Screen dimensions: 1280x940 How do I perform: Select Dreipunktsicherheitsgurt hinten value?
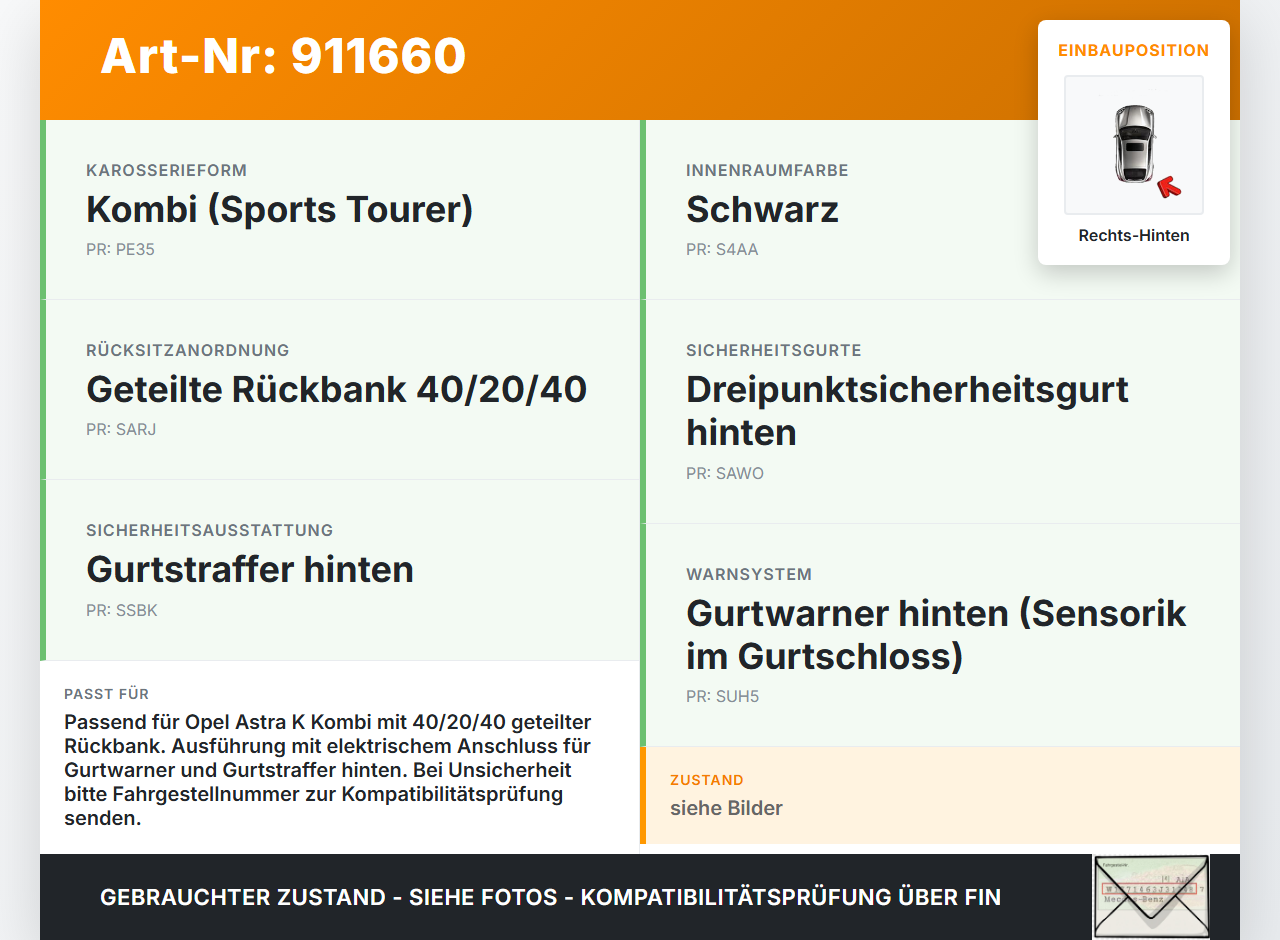tap(907, 411)
